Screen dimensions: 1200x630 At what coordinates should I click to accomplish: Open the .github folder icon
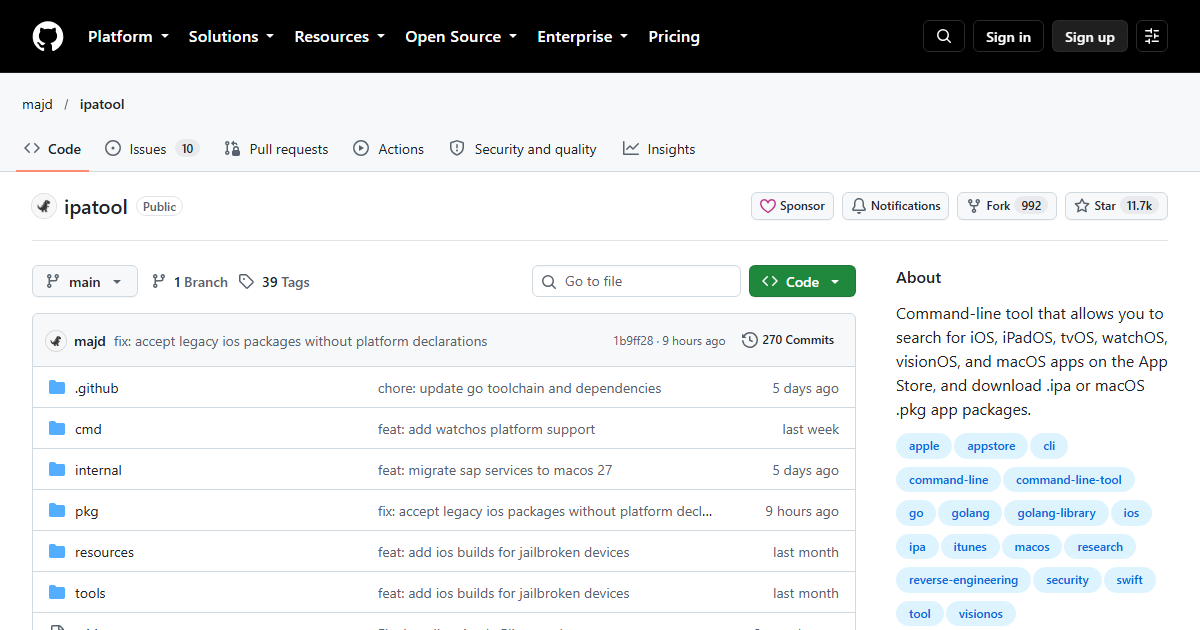click(x=57, y=388)
